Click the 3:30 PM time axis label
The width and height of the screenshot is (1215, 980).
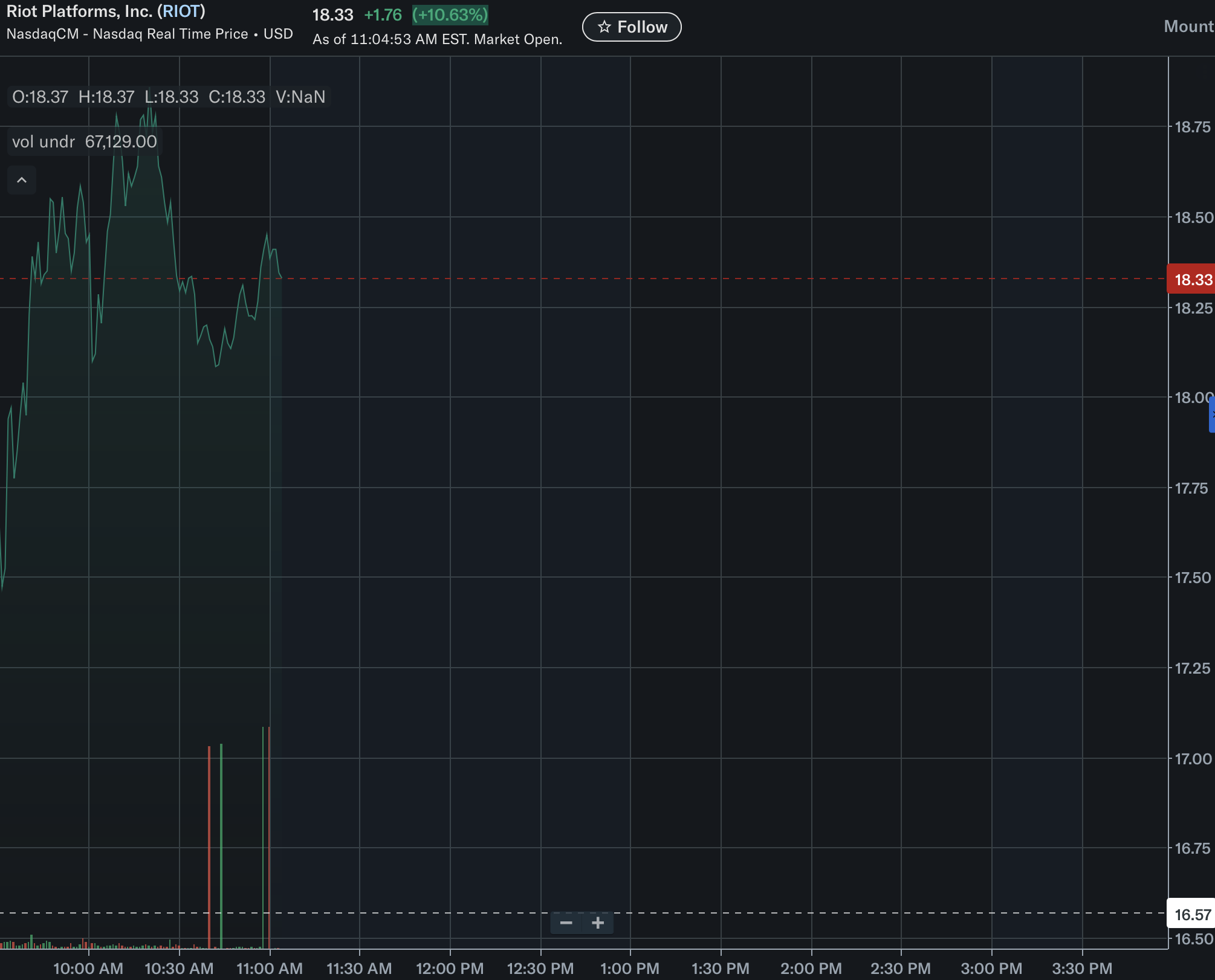point(1082,969)
